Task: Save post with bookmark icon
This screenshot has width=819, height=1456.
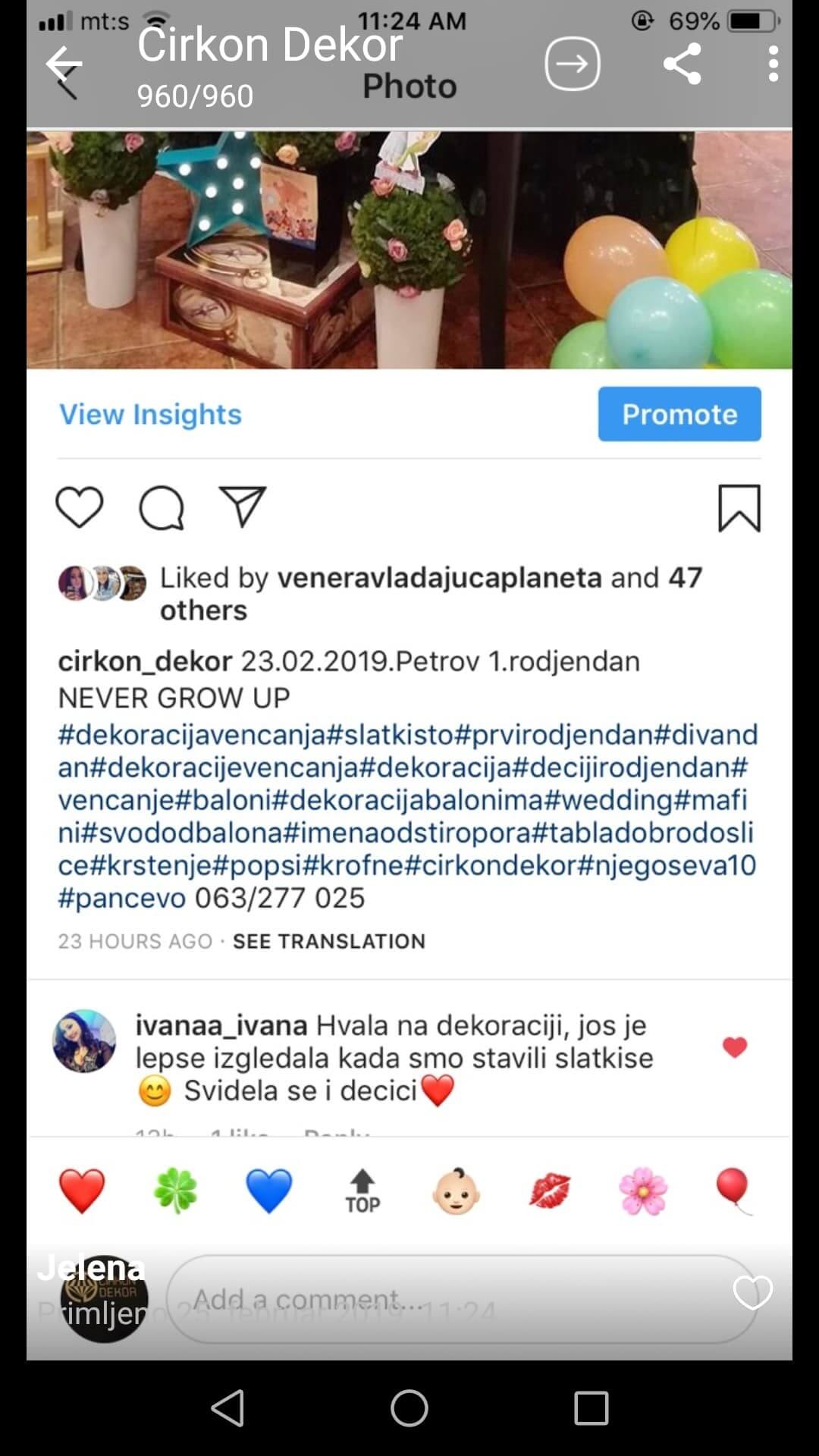Action: (739, 508)
